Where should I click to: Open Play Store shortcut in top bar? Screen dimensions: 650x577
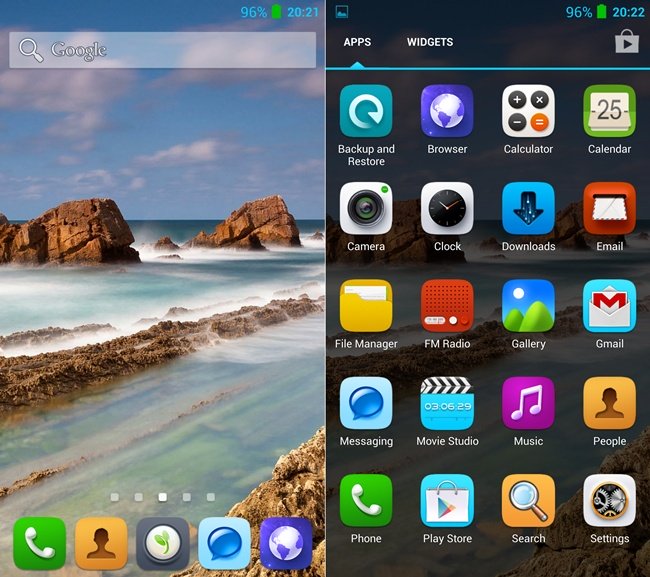(x=626, y=42)
